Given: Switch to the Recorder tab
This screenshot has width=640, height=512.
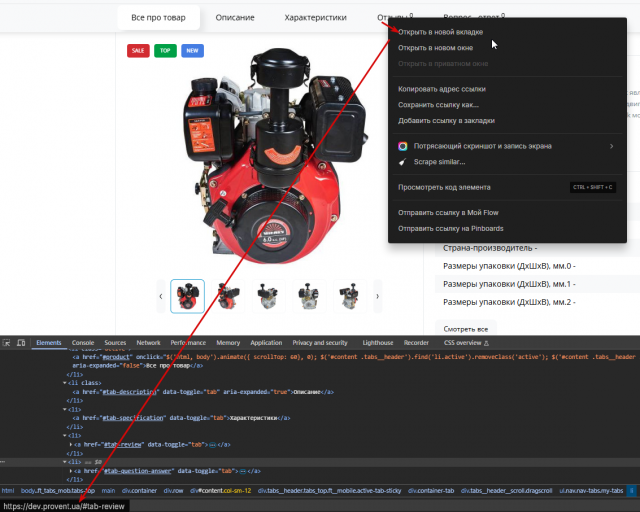Looking at the screenshot, I should click(x=416, y=343).
